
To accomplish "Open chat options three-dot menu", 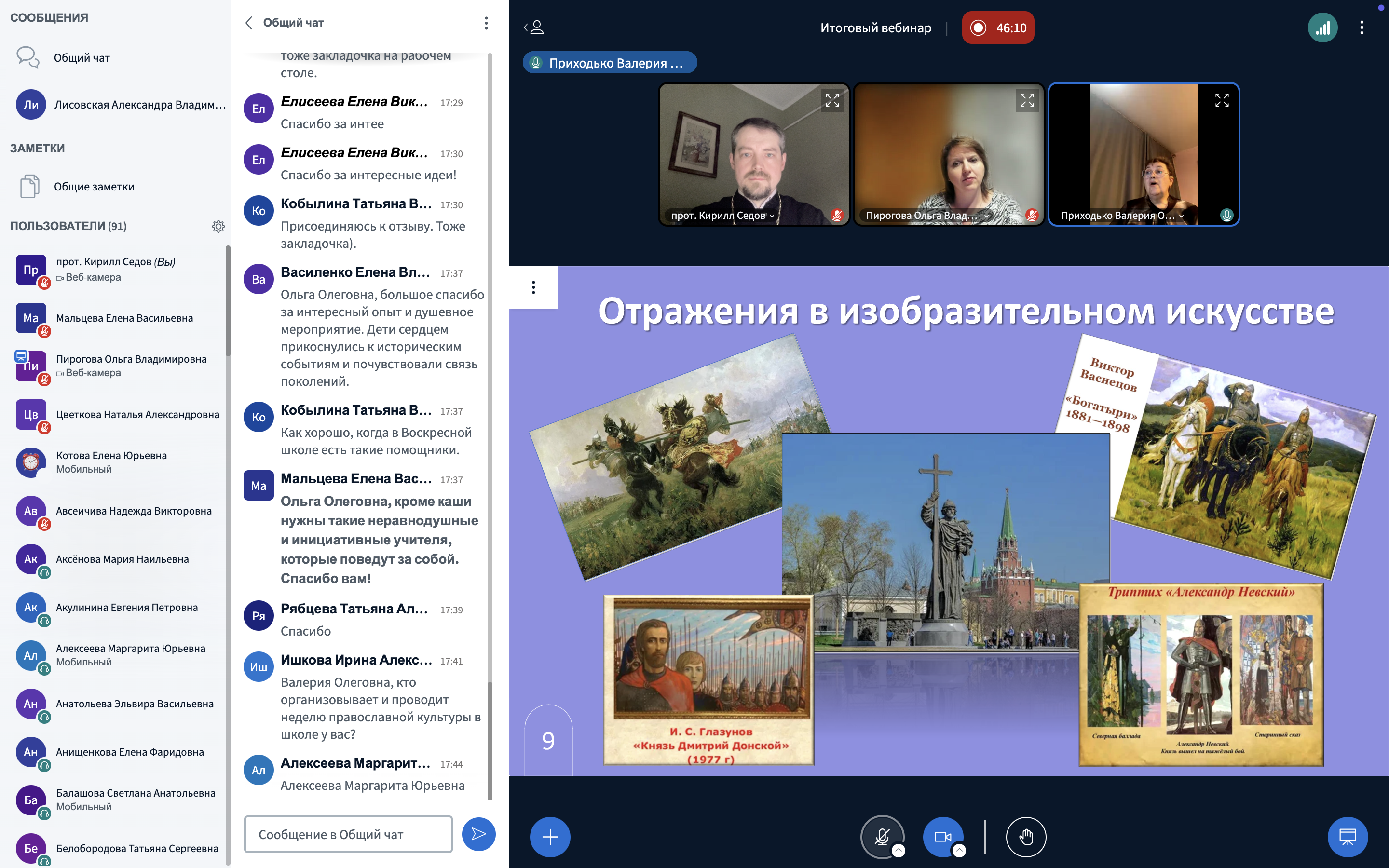I will [x=486, y=23].
